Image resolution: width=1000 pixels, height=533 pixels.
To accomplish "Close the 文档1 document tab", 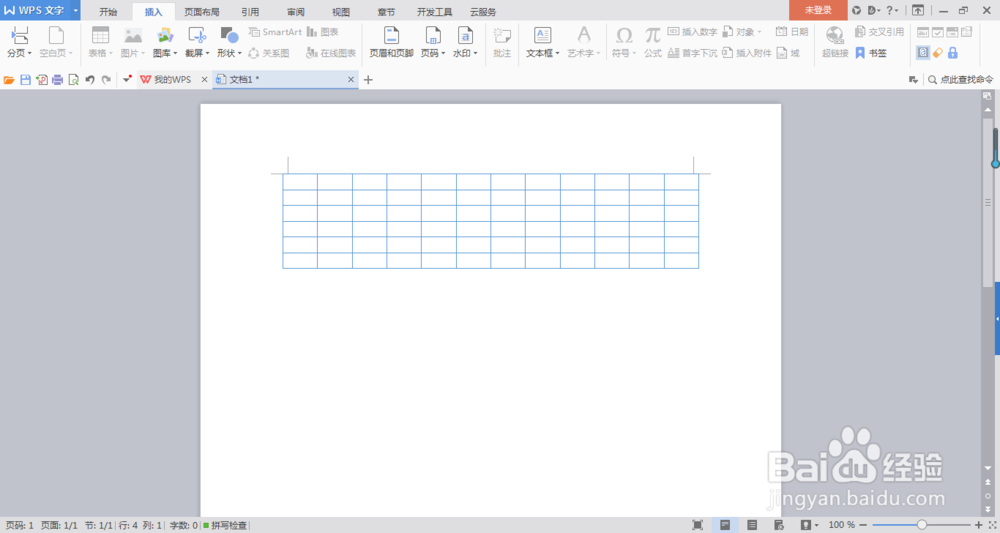I will [351, 80].
